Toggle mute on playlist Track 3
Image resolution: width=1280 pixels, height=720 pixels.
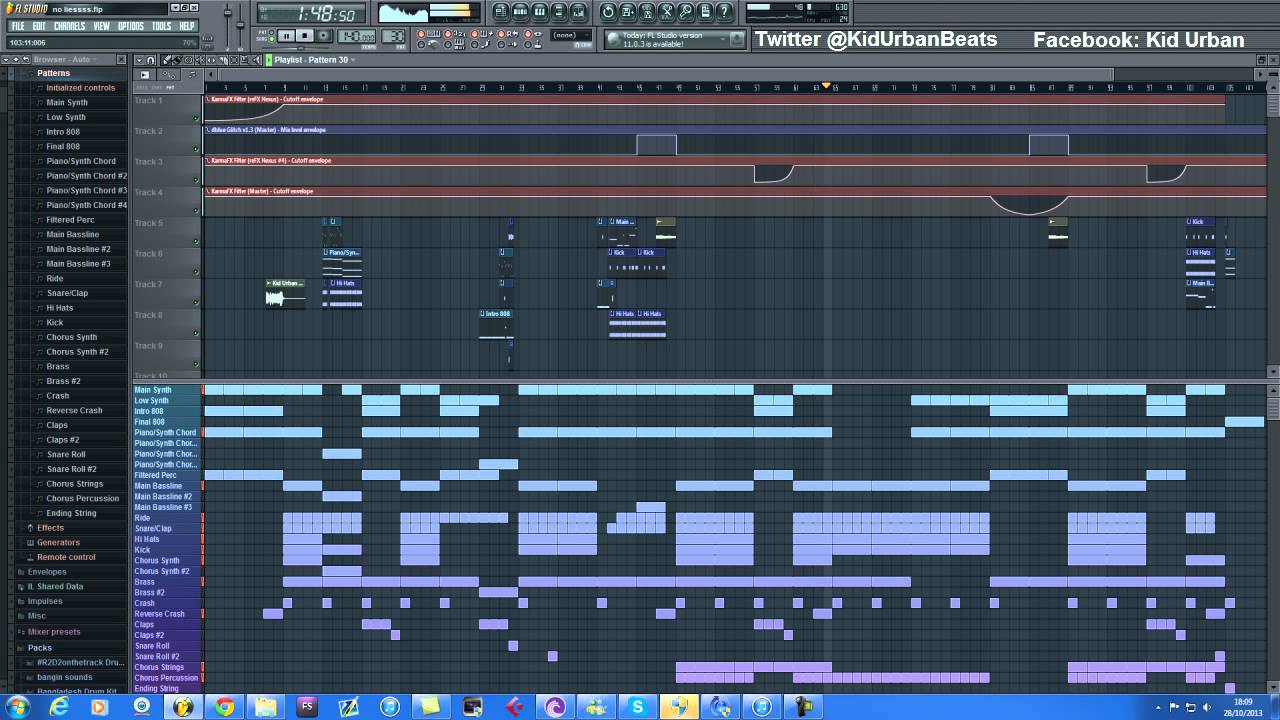click(x=196, y=180)
